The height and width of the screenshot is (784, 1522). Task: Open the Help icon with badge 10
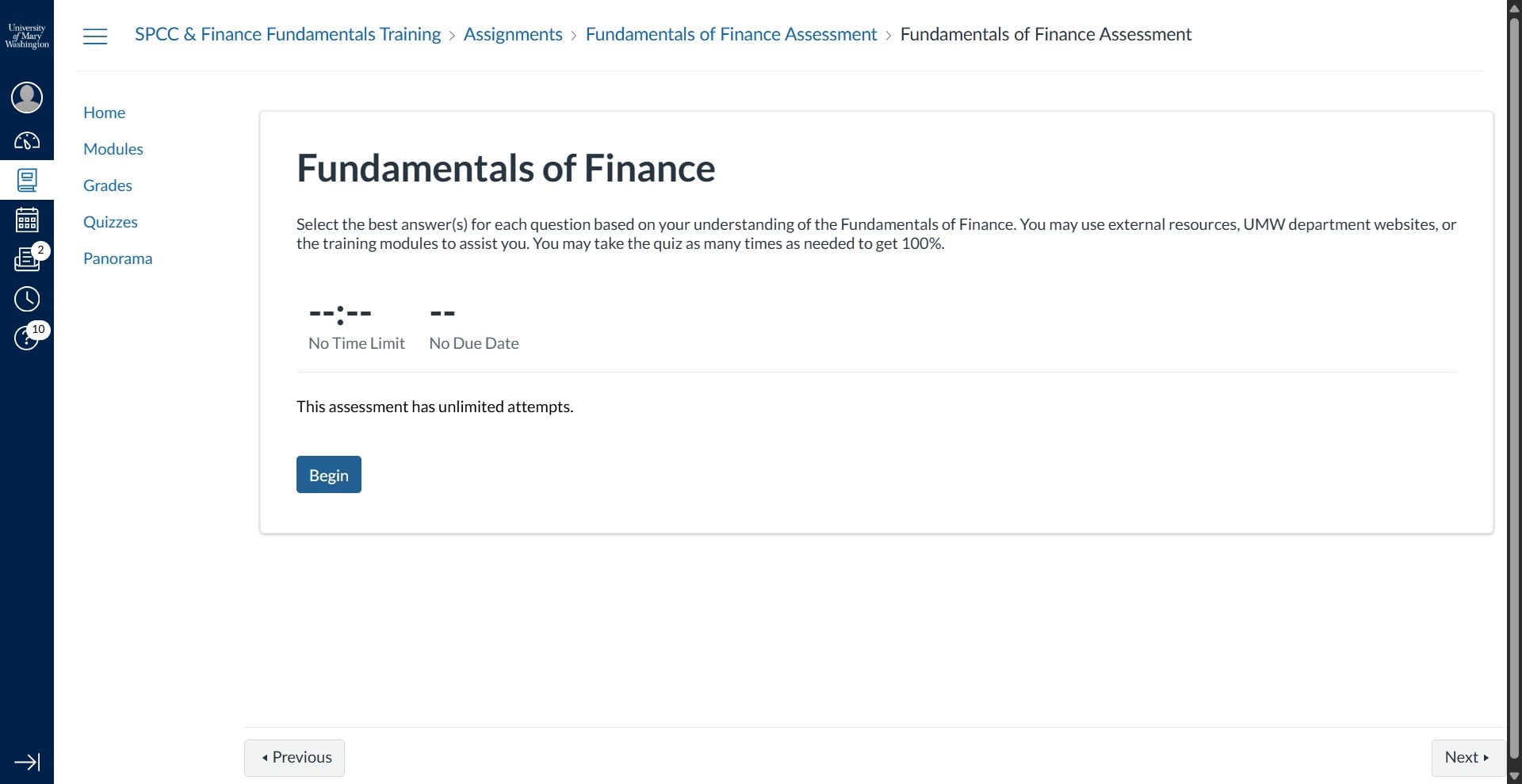pos(27,338)
